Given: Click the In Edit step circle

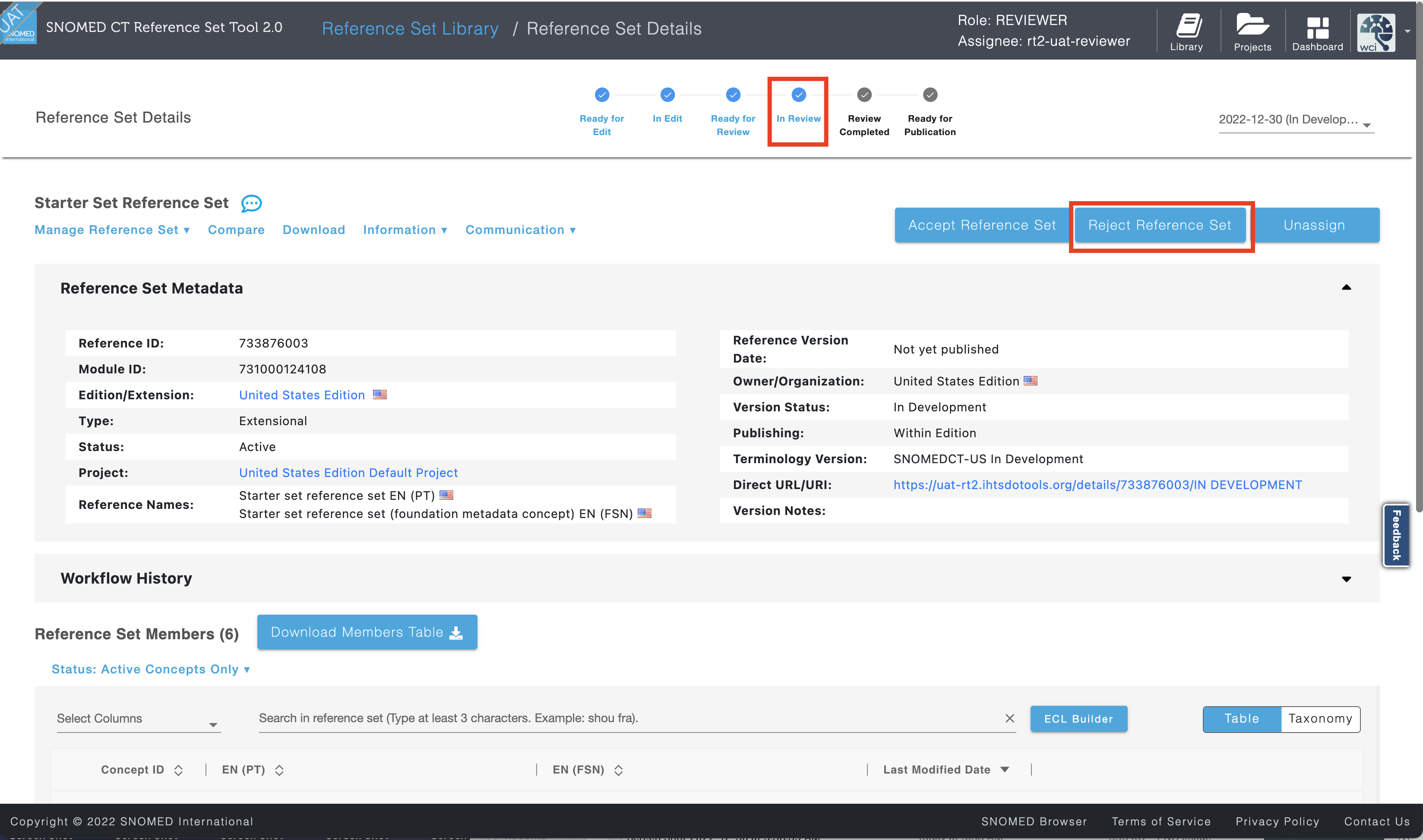Looking at the screenshot, I should pos(667,95).
